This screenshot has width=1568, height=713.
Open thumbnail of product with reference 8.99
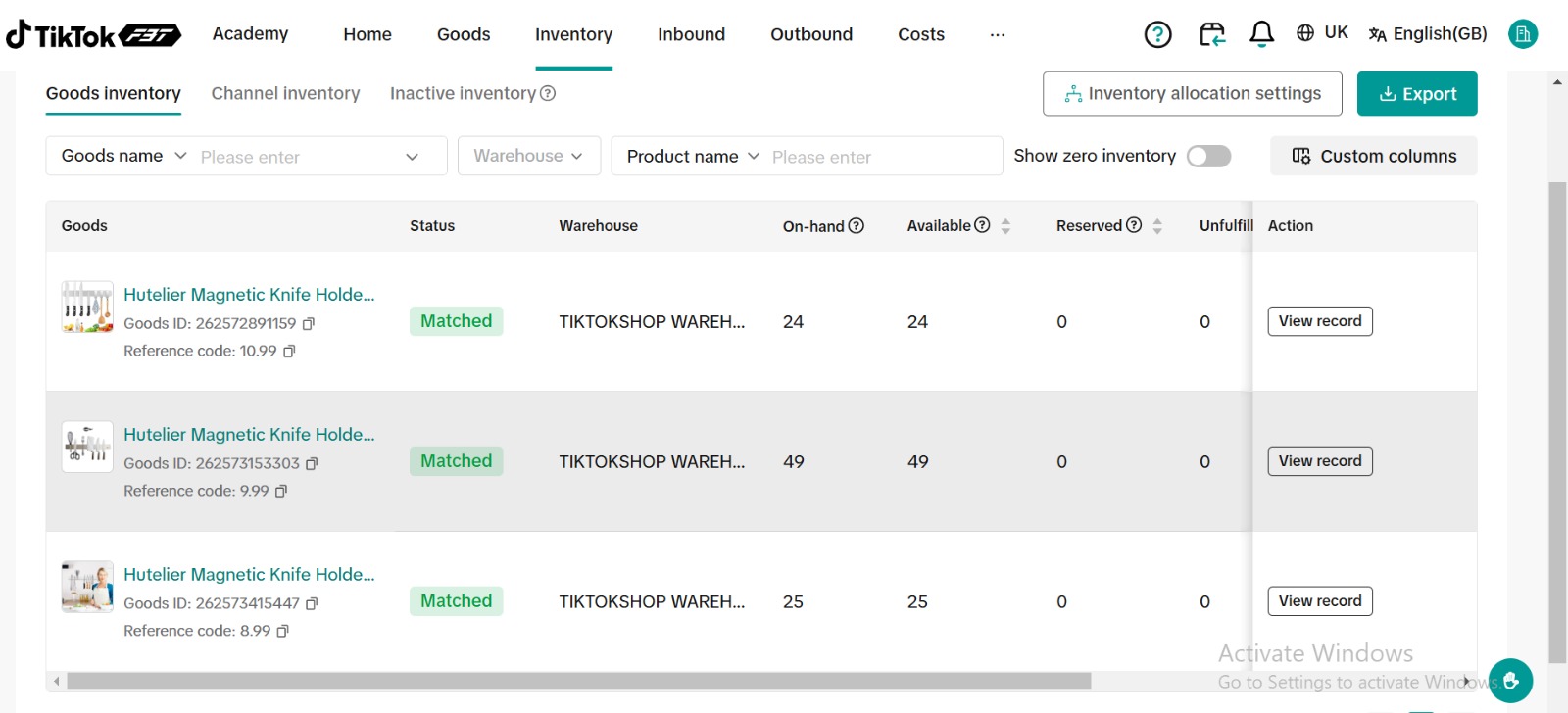[87, 587]
